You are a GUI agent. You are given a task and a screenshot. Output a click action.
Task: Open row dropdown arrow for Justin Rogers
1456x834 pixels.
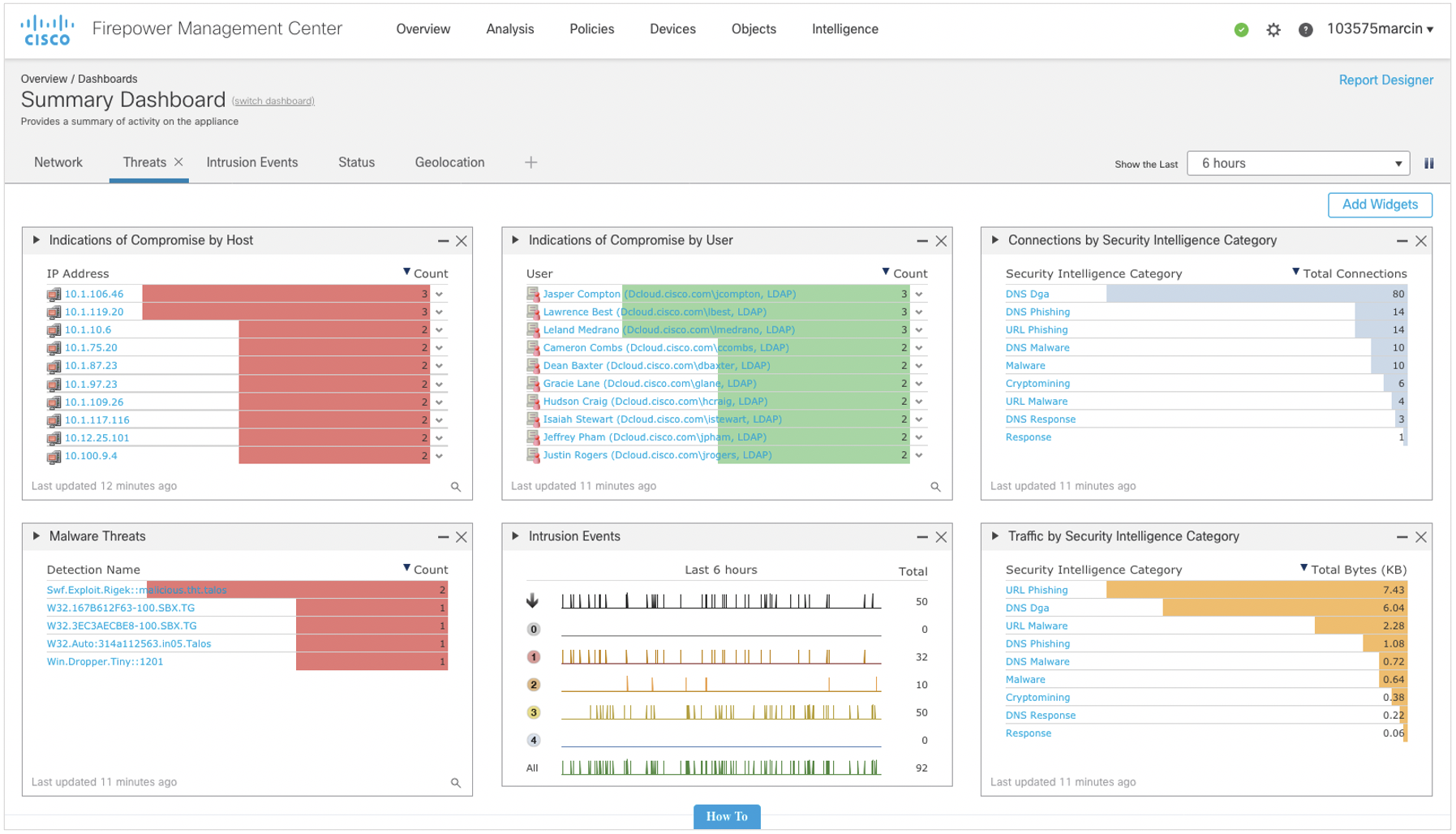919,455
